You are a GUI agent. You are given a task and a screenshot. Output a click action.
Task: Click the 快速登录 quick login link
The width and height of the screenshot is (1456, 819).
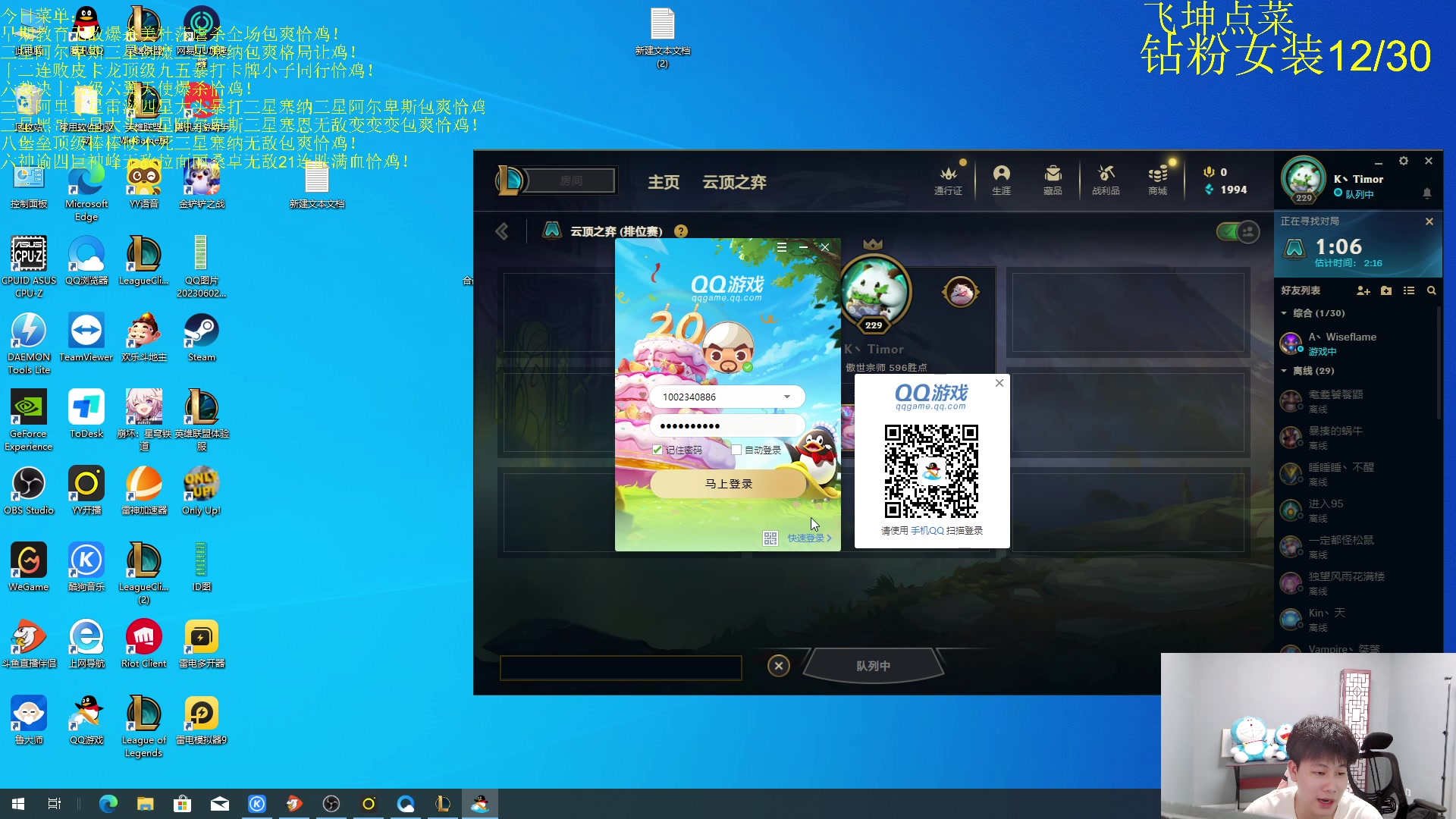click(x=805, y=538)
